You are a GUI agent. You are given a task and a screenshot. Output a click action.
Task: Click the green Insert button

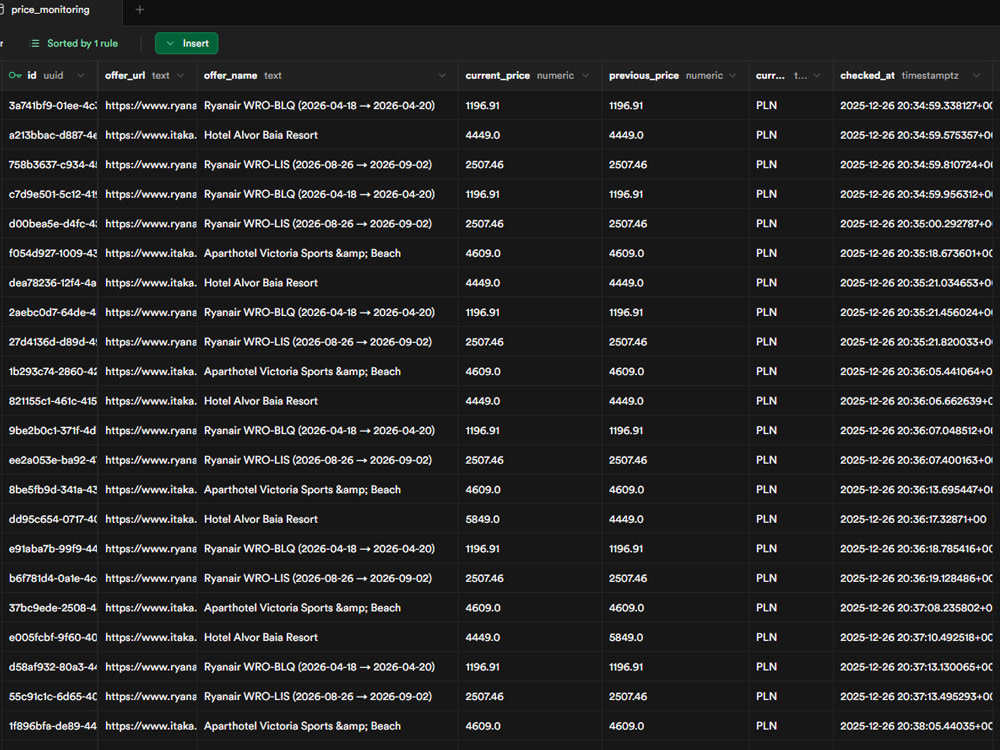click(186, 43)
